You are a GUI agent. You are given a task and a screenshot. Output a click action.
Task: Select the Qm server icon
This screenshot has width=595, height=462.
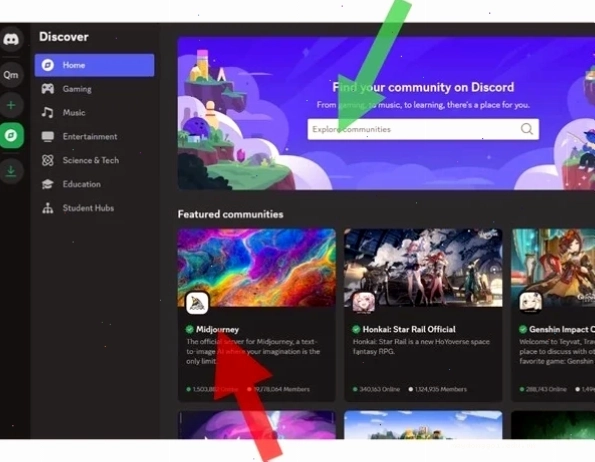point(11,75)
